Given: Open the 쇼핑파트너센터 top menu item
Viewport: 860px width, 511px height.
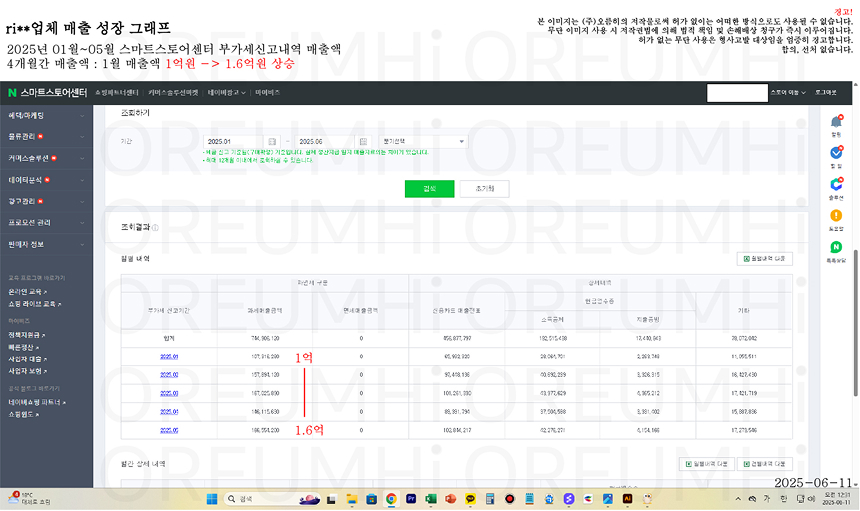Looking at the screenshot, I should [x=116, y=93].
